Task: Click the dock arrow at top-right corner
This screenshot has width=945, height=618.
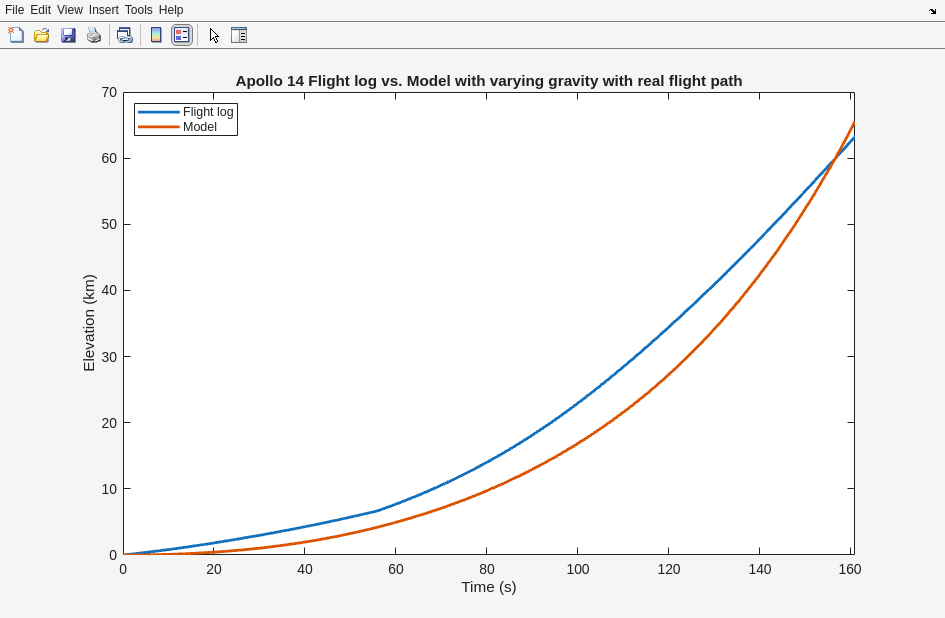Action: pyautogui.click(x=932, y=11)
